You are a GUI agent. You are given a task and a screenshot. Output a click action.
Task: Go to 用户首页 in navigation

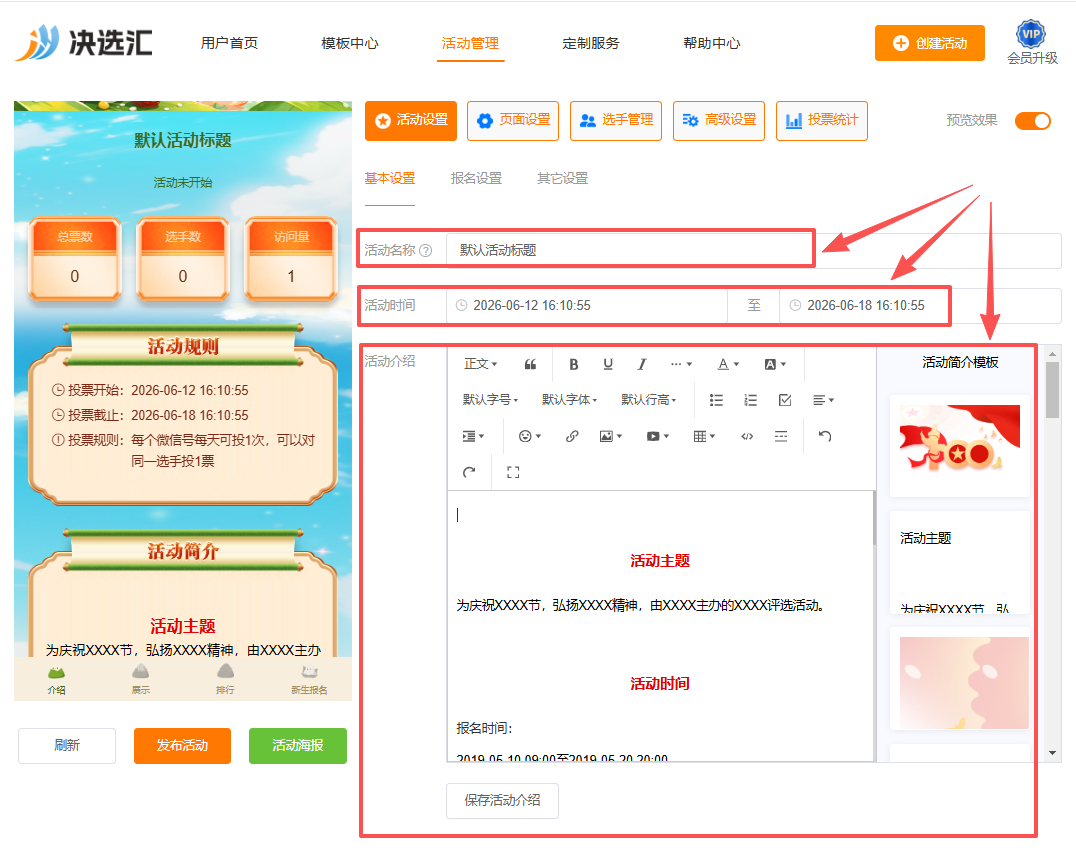[x=229, y=43]
